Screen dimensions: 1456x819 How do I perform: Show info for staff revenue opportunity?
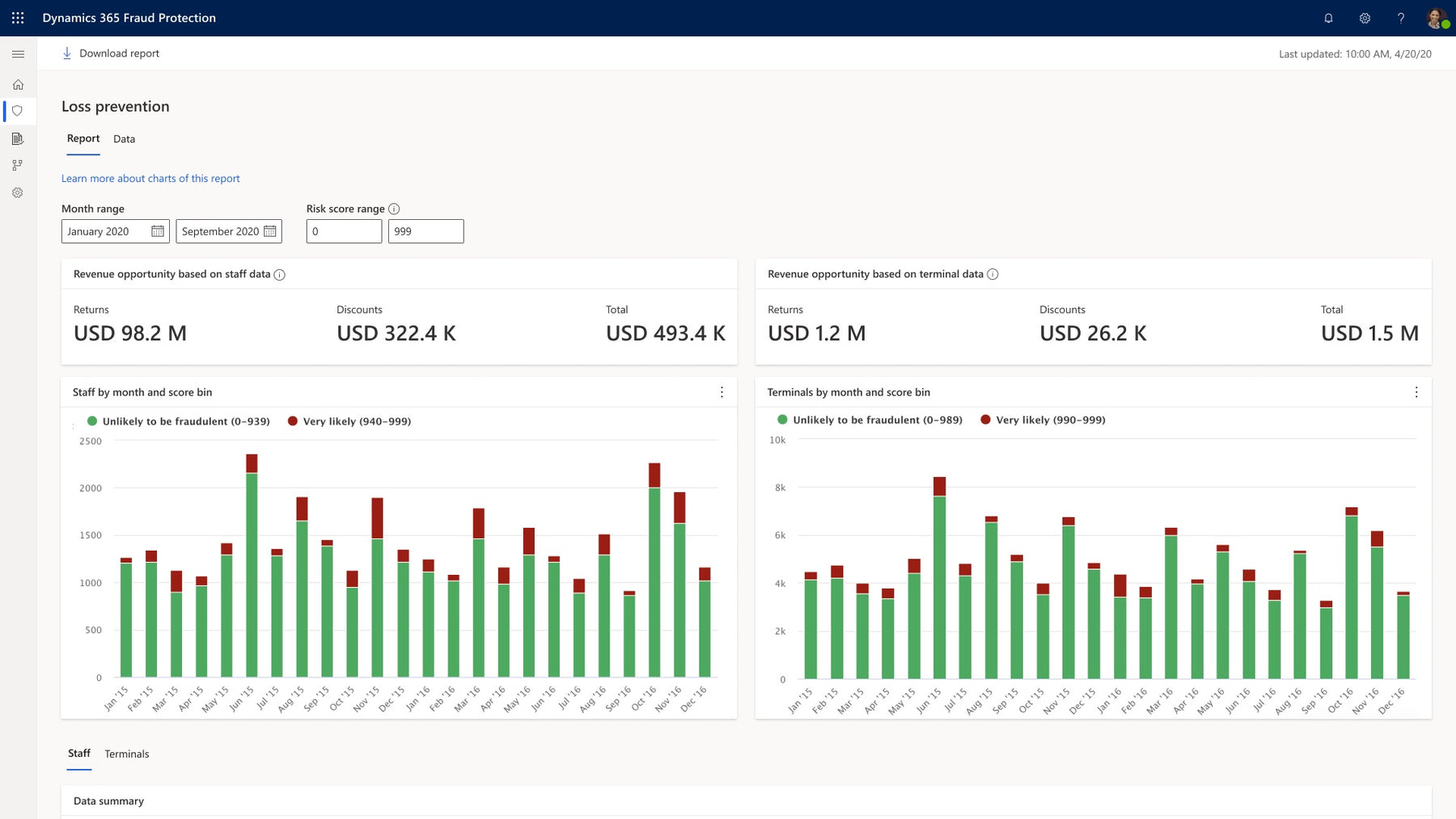tap(279, 275)
